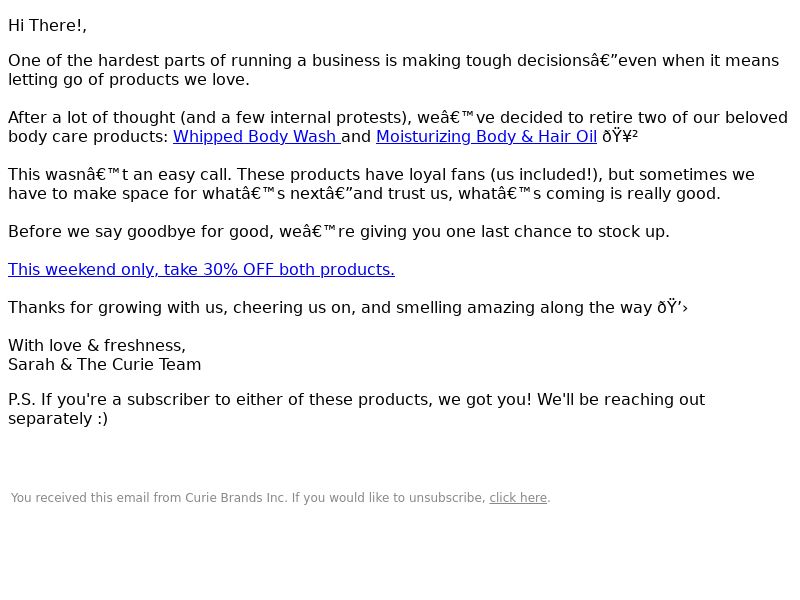This screenshot has width=800, height=600.
Task: Open the Moisturizing Body & Hair Oil link
Action: [x=486, y=137]
